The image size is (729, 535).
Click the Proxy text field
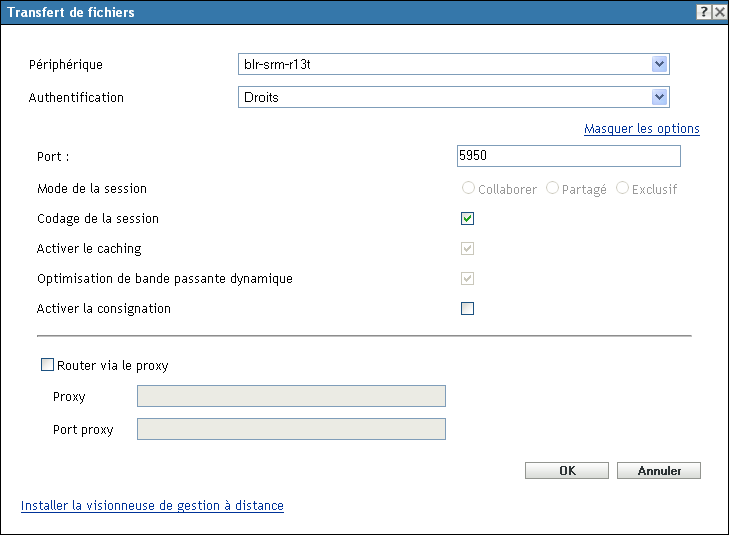[291, 396]
